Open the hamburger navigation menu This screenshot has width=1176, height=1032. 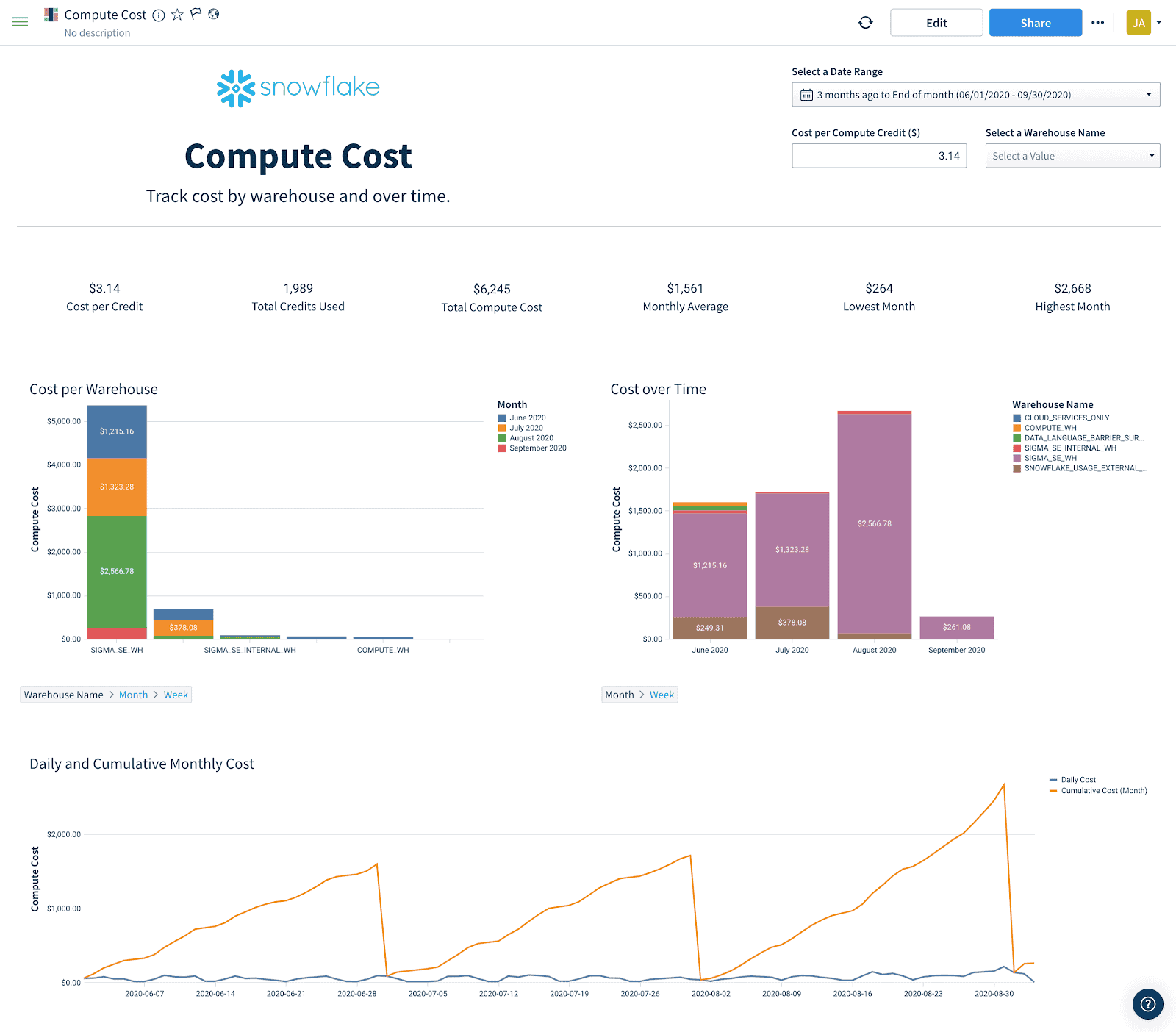click(20, 21)
